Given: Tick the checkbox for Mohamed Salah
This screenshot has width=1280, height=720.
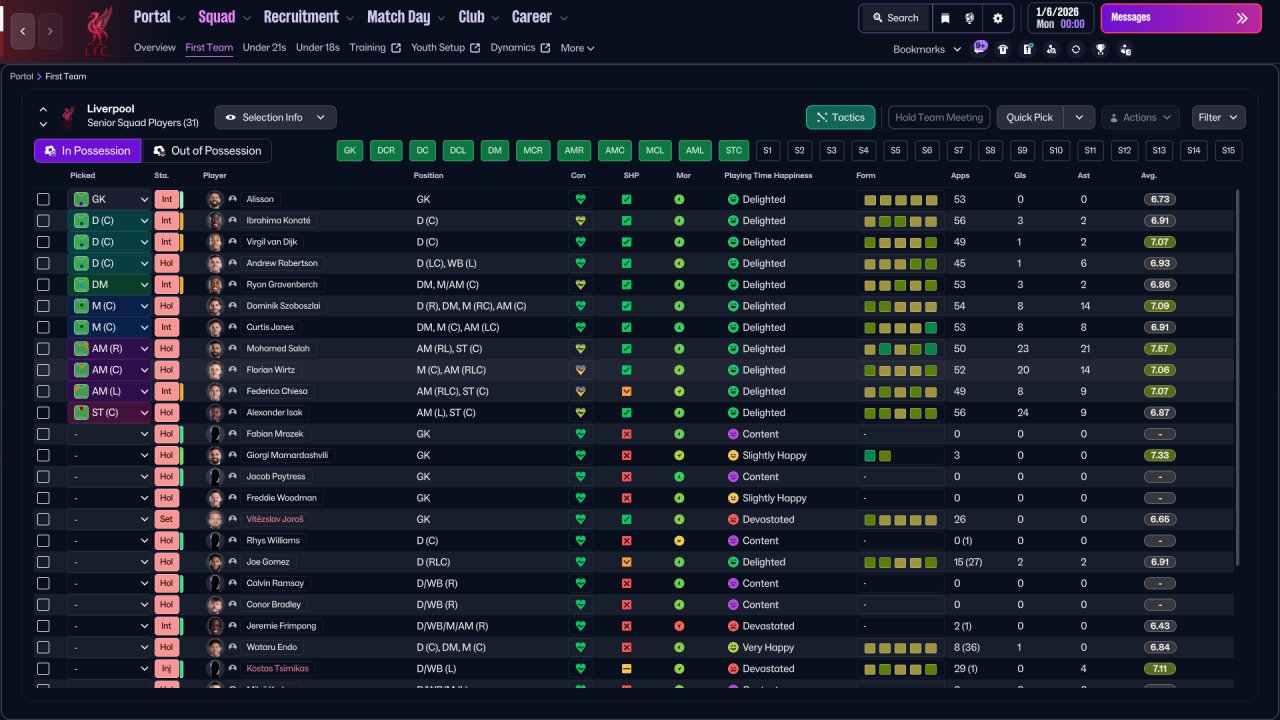Looking at the screenshot, I should click(x=43, y=349).
